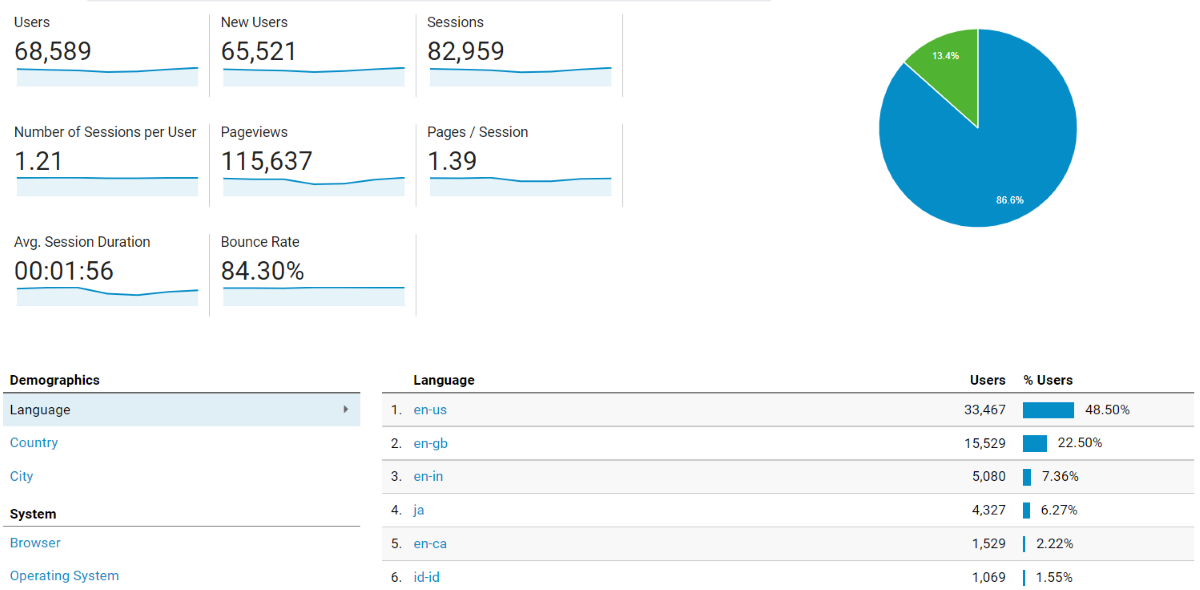
Task: Click the New Users sparkline chart
Action: pos(314,76)
